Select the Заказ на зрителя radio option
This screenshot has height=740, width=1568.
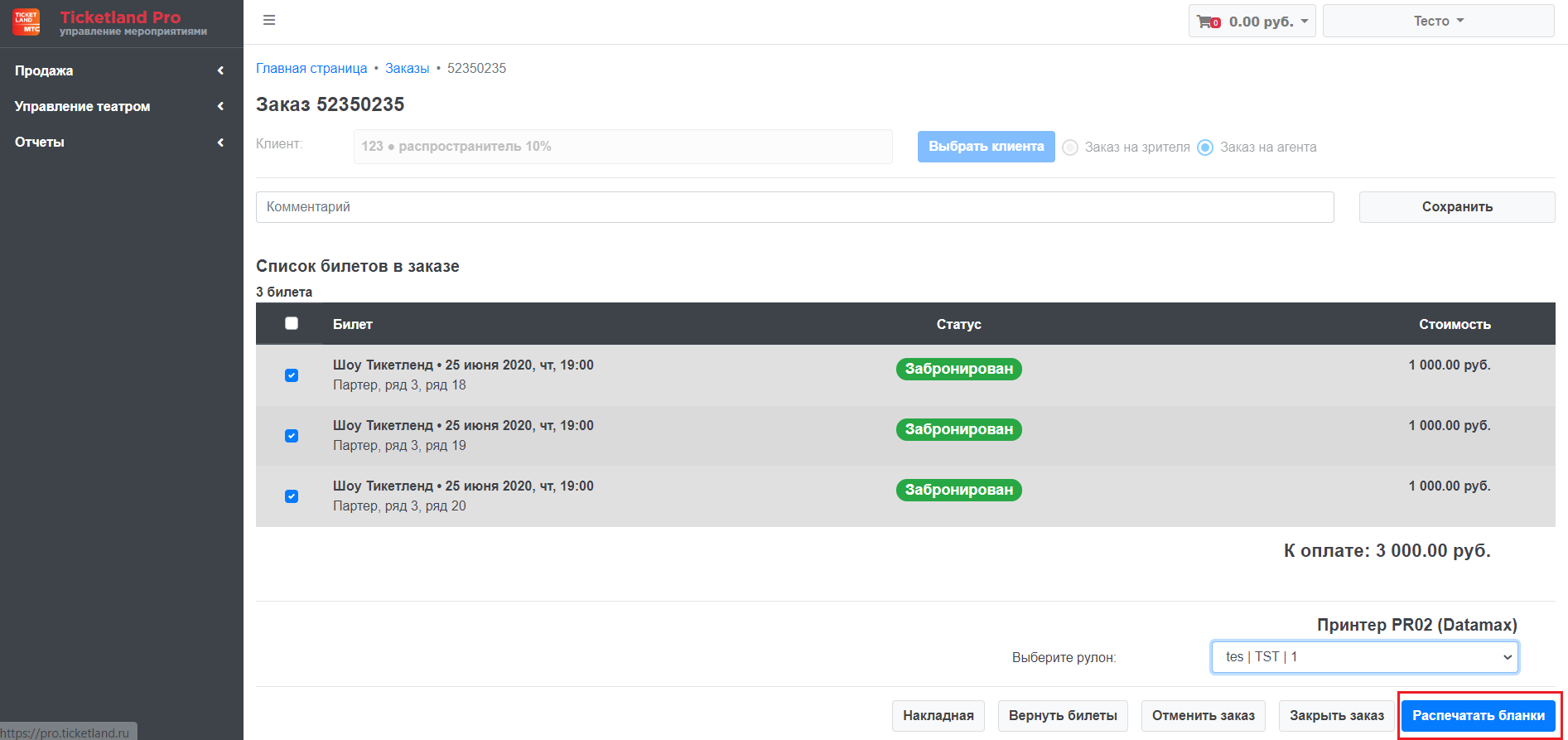pos(1070,148)
